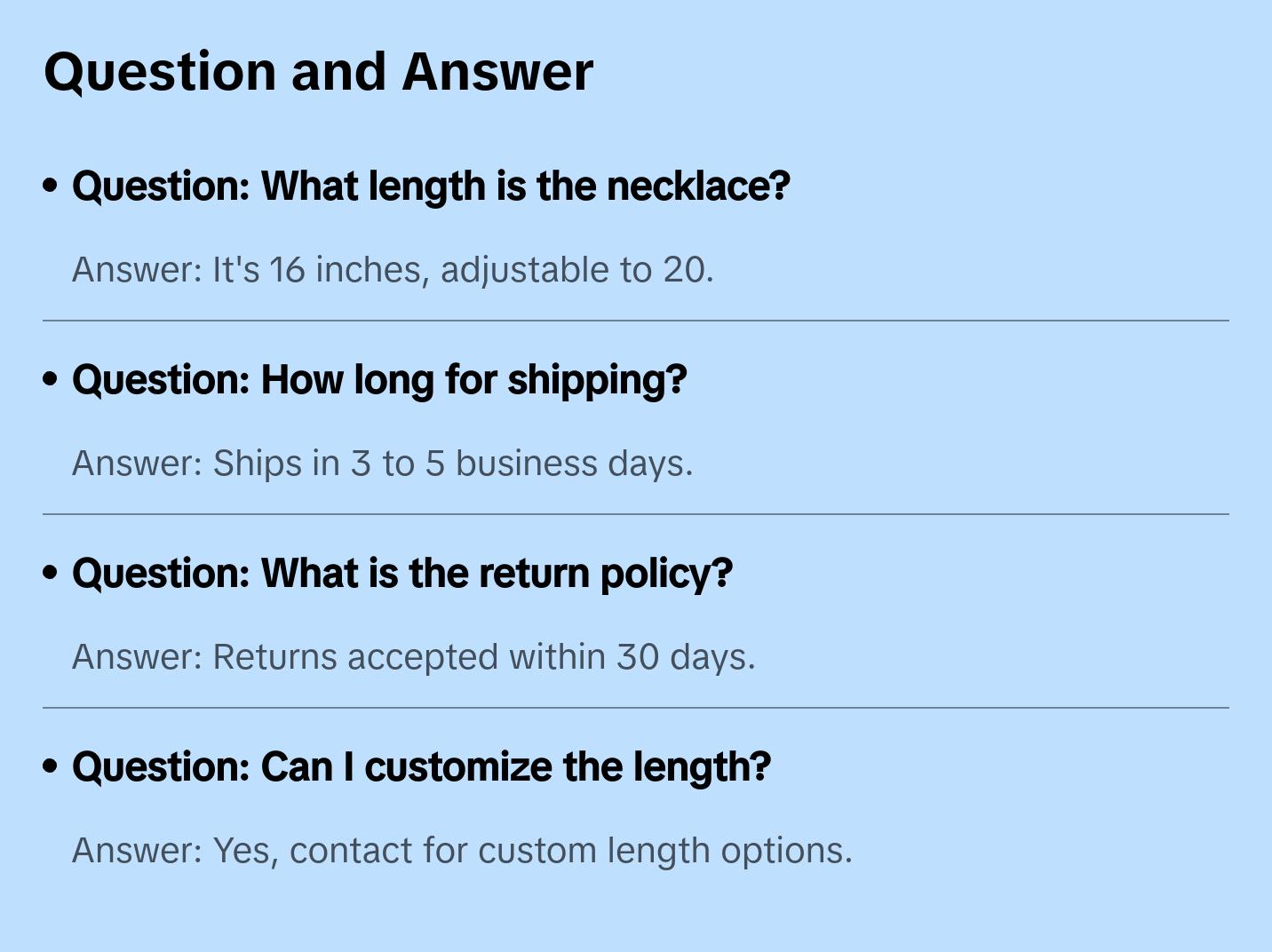The height and width of the screenshot is (952, 1272).
Task: Select the "Can I customize the length?" question
Action: 421,767
